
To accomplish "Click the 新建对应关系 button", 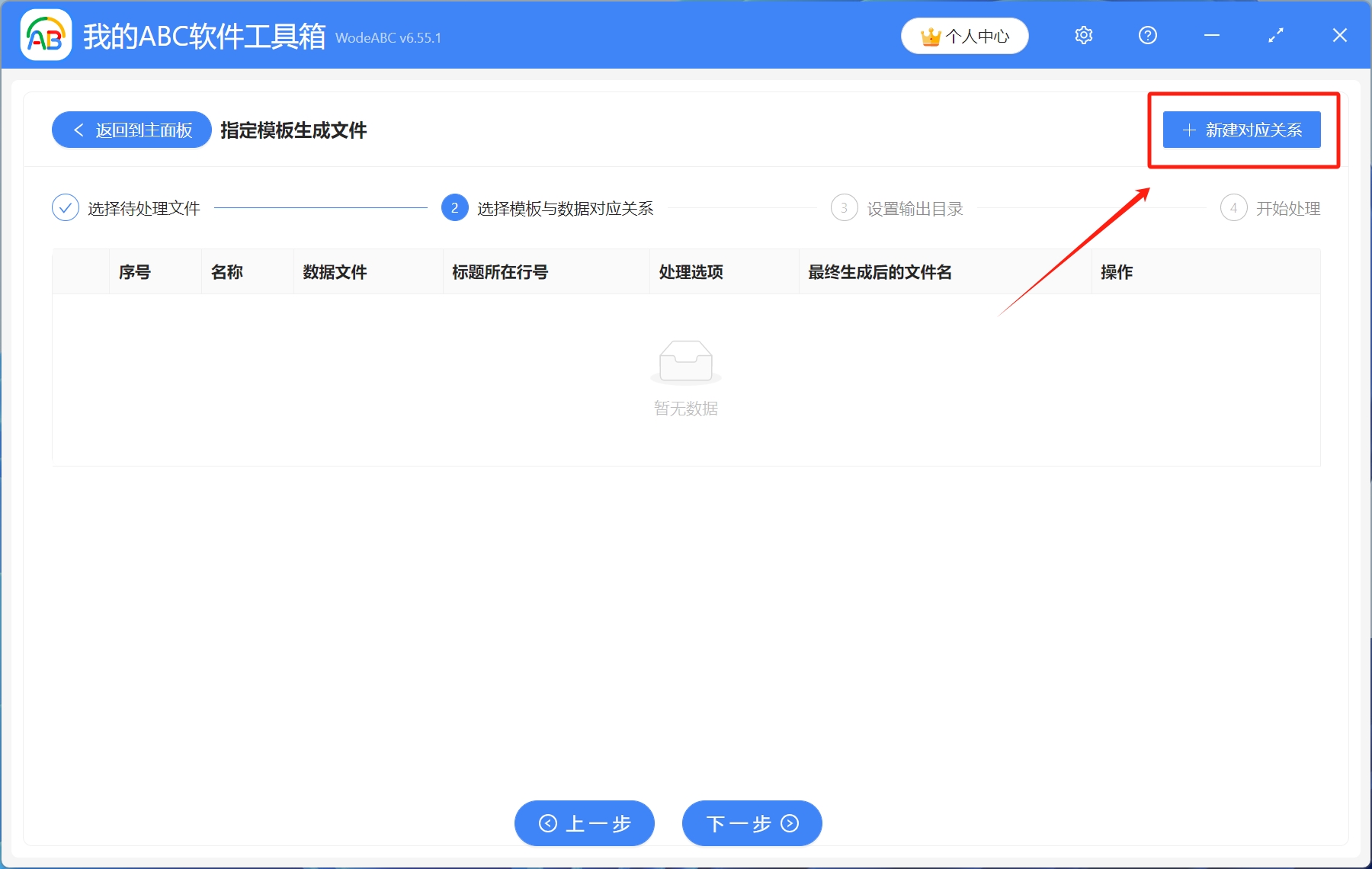I will click(1242, 130).
